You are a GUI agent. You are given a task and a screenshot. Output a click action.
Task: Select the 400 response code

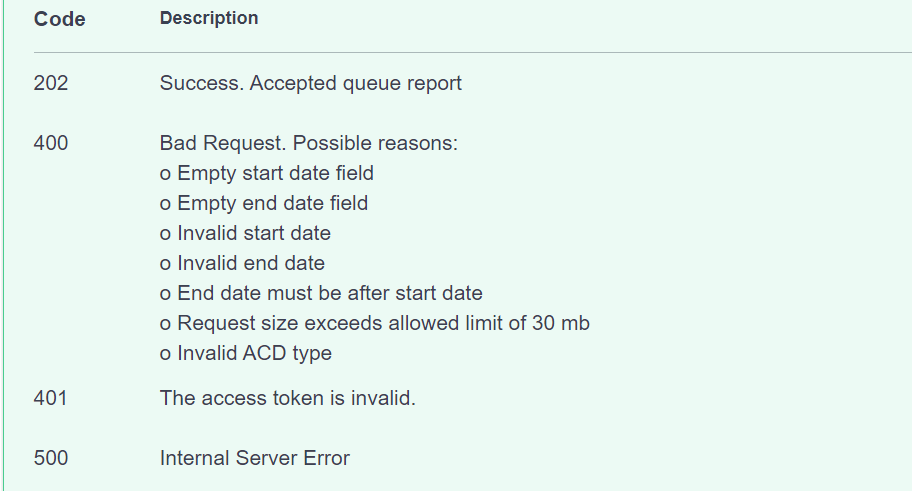(x=51, y=143)
